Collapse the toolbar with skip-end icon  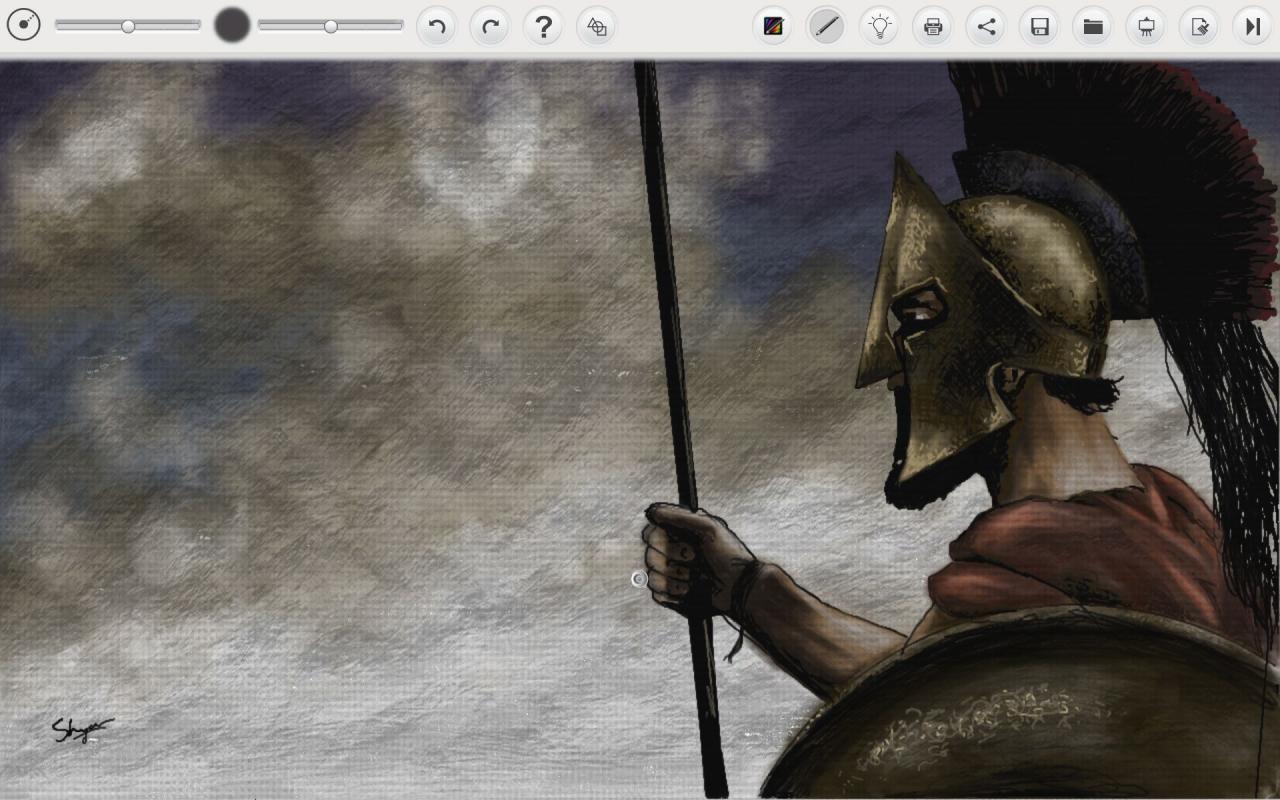(1252, 27)
